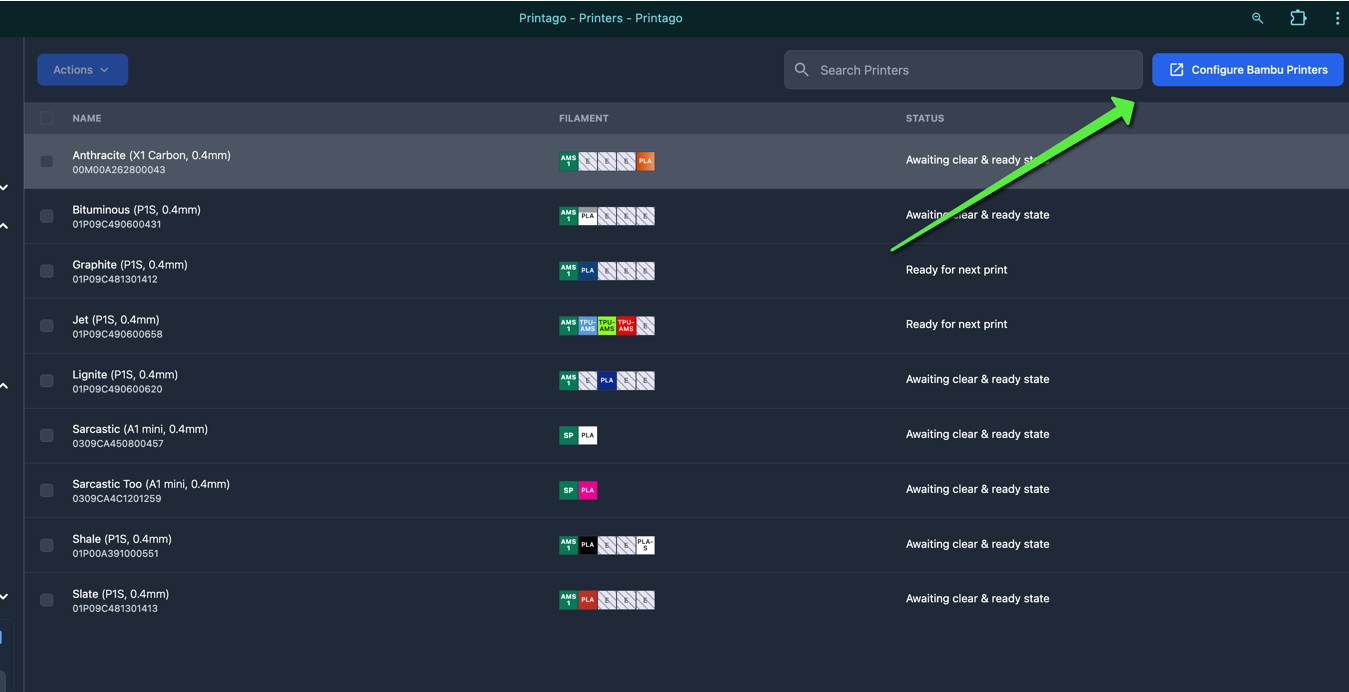The height and width of the screenshot is (692, 1349).
Task: Select the Sarcastic Too printer checkbox
Action: tap(47, 490)
